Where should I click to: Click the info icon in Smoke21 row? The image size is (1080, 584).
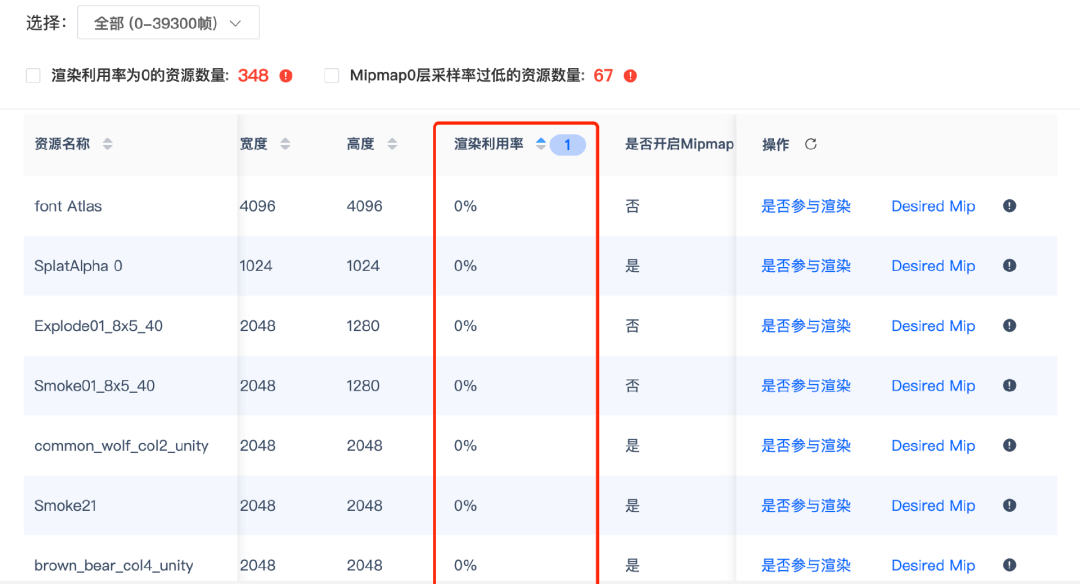[1009, 505]
